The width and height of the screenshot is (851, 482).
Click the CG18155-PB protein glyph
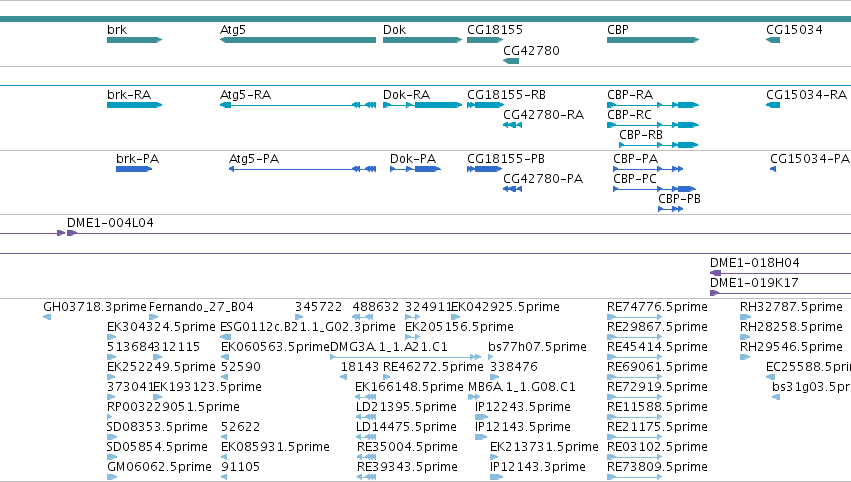485,169
